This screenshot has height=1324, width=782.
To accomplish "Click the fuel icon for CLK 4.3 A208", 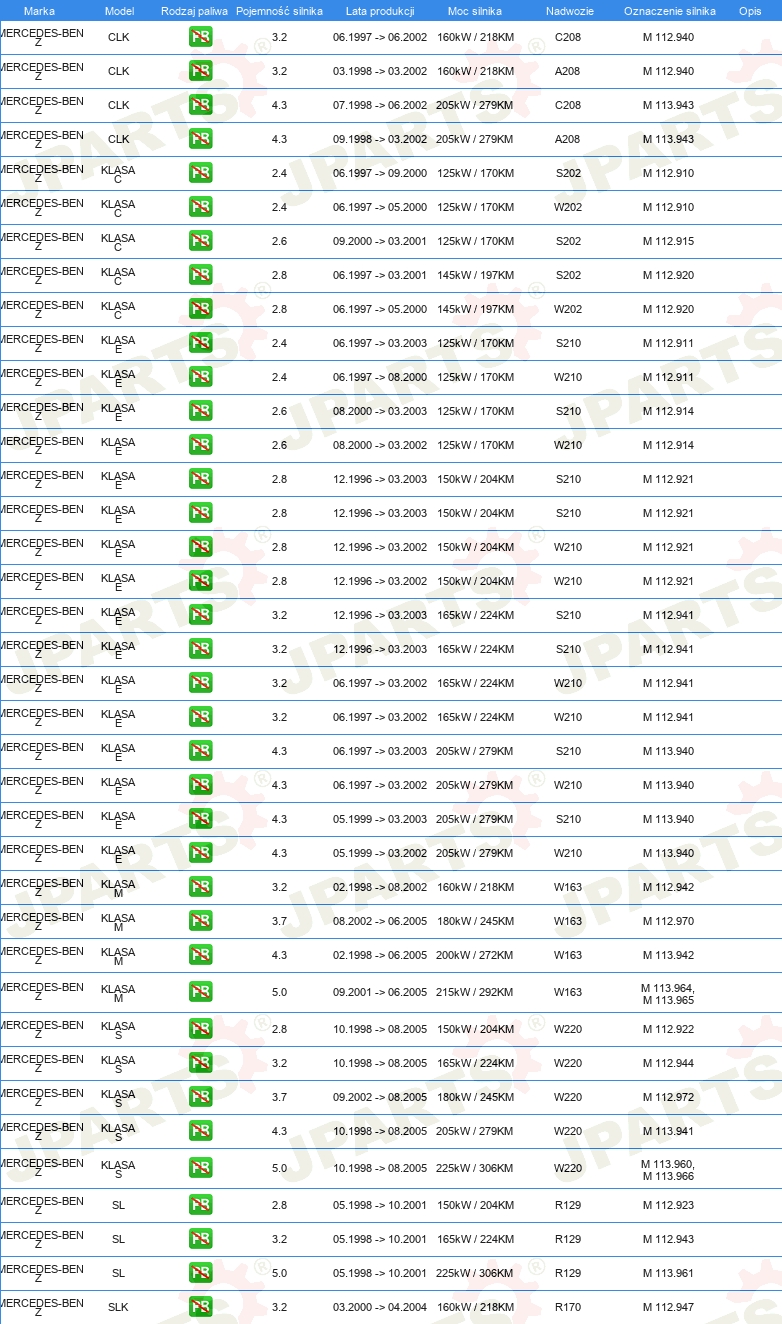I will 201,139.
